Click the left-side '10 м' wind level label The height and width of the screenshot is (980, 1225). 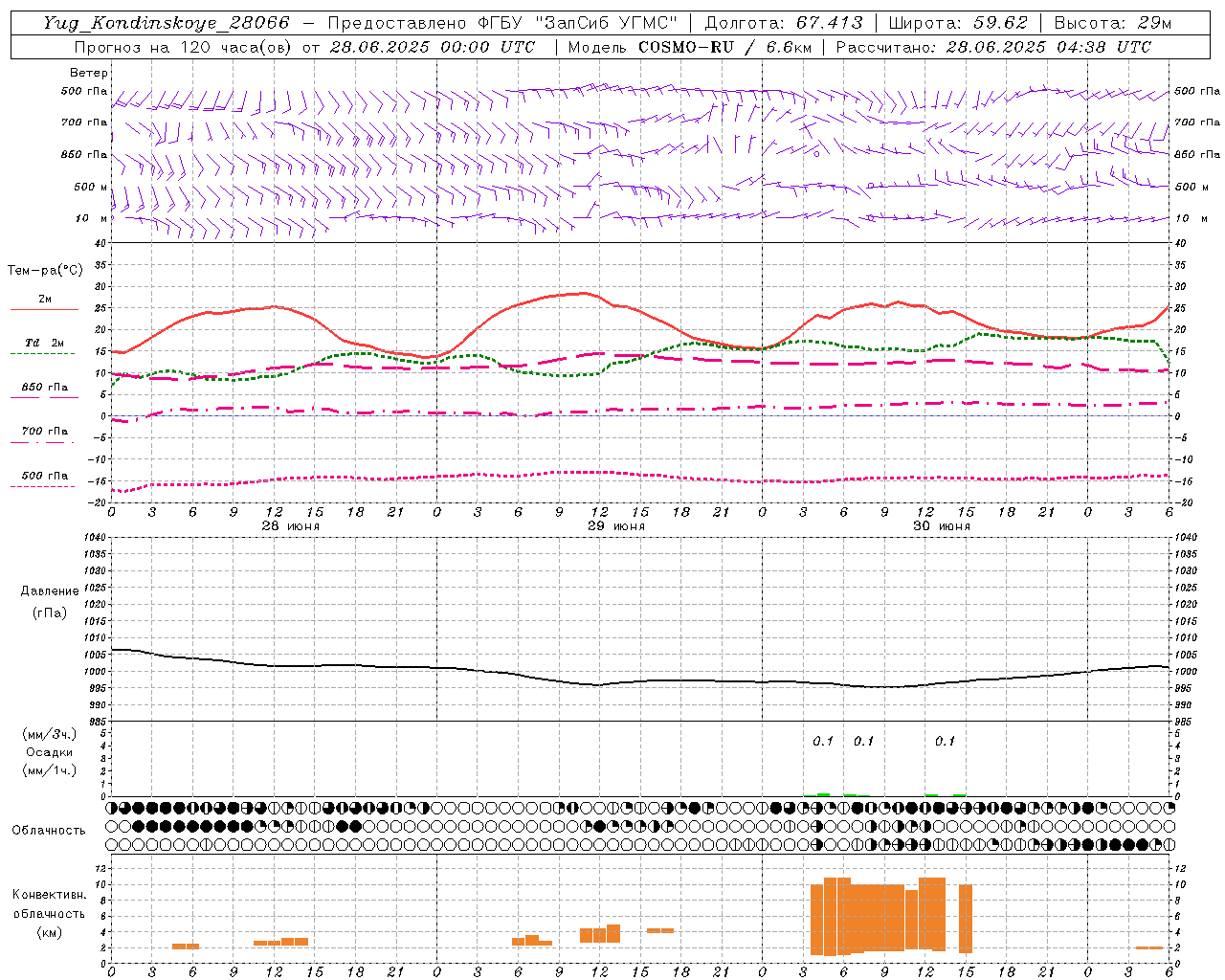(92, 218)
